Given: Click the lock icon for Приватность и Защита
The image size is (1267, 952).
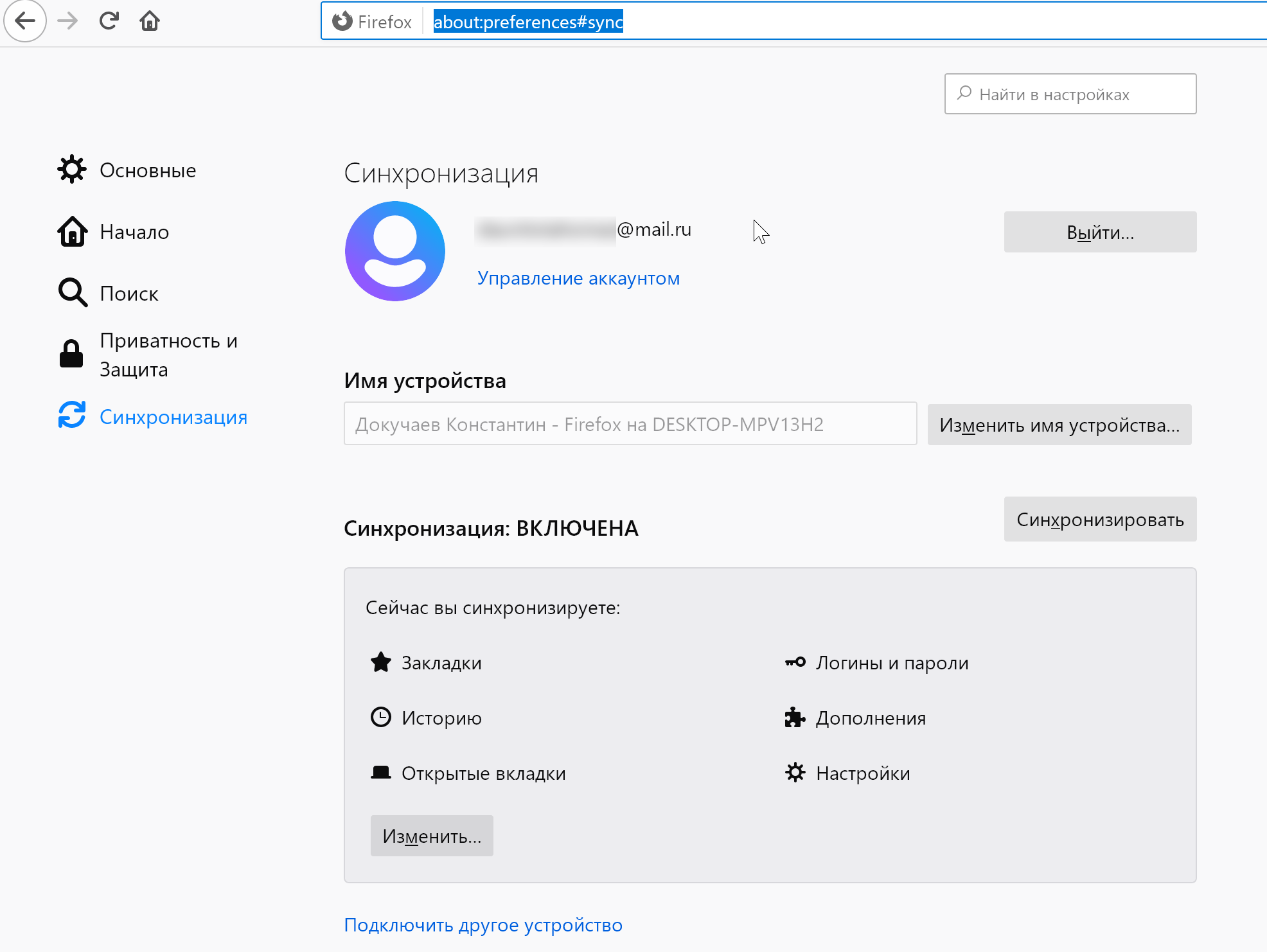Looking at the screenshot, I should tap(71, 354).
